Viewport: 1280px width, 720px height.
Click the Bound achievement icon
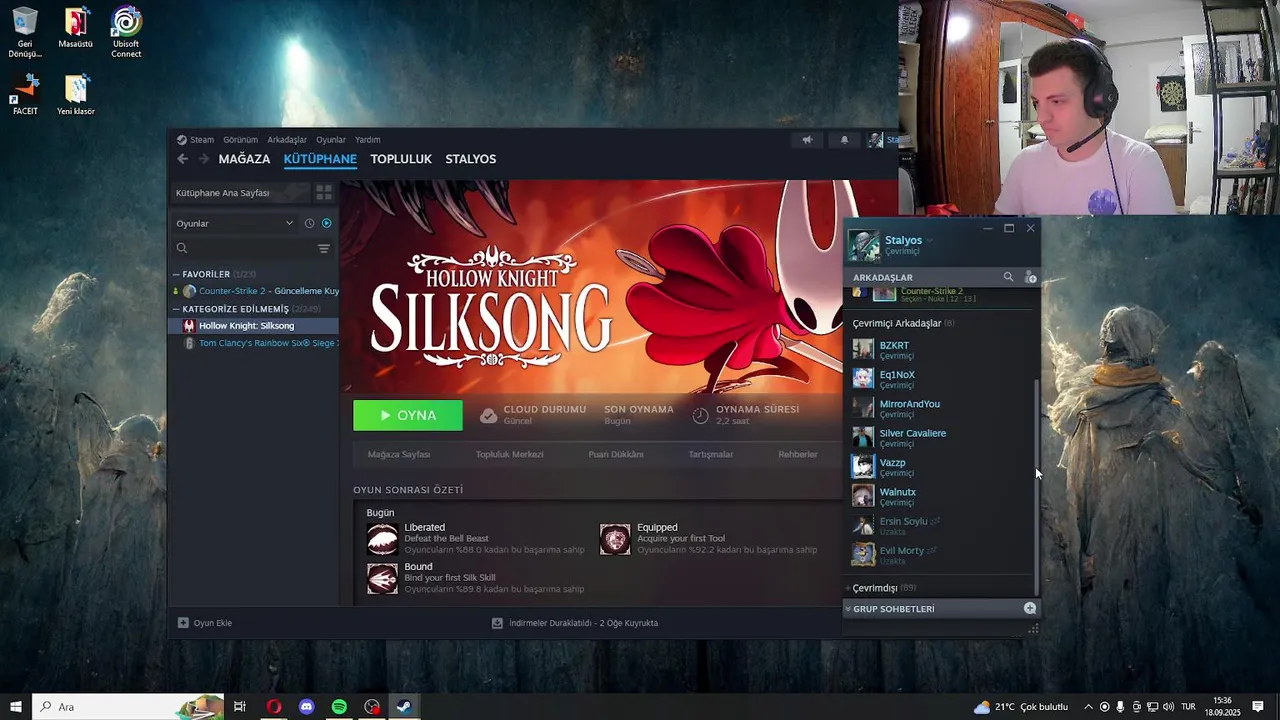click(x=382, y=578)
